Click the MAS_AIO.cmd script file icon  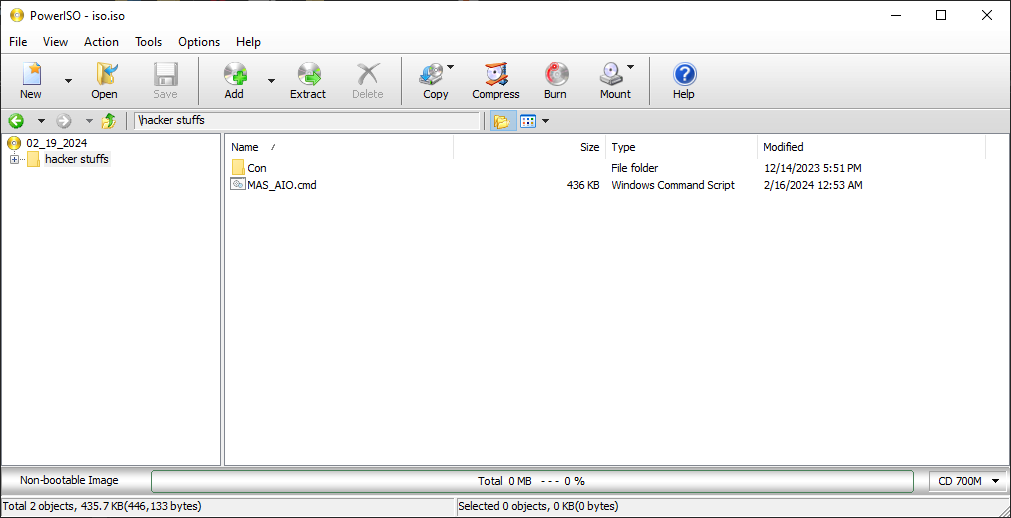pyautogui.click(x=238, y=184)
